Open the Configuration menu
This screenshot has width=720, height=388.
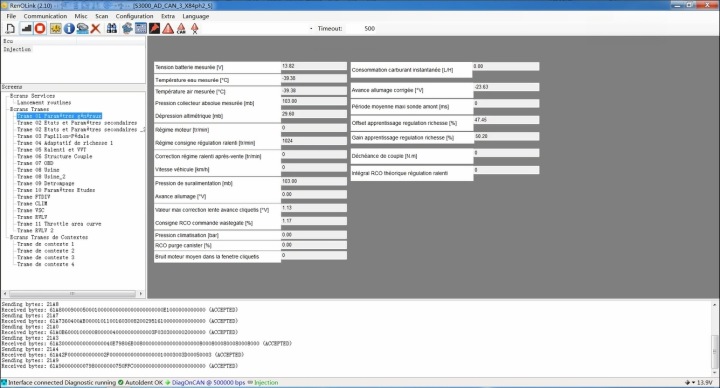click(x=134, y=16)
